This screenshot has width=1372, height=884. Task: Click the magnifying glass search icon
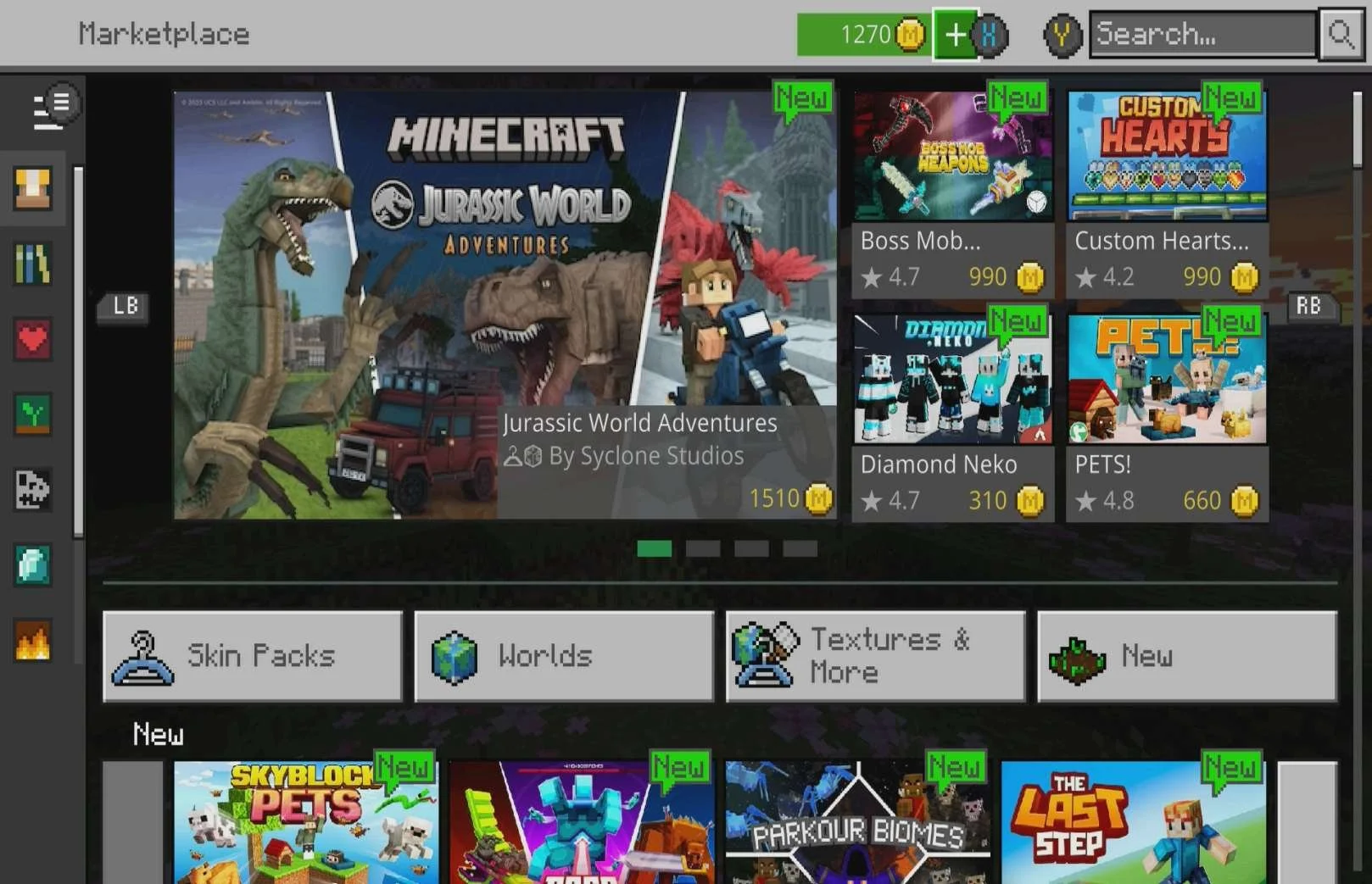point(1341,35)
